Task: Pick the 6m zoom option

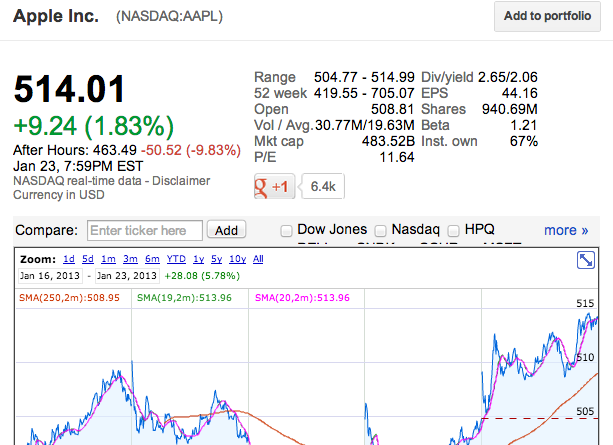Action: point(154,258)
